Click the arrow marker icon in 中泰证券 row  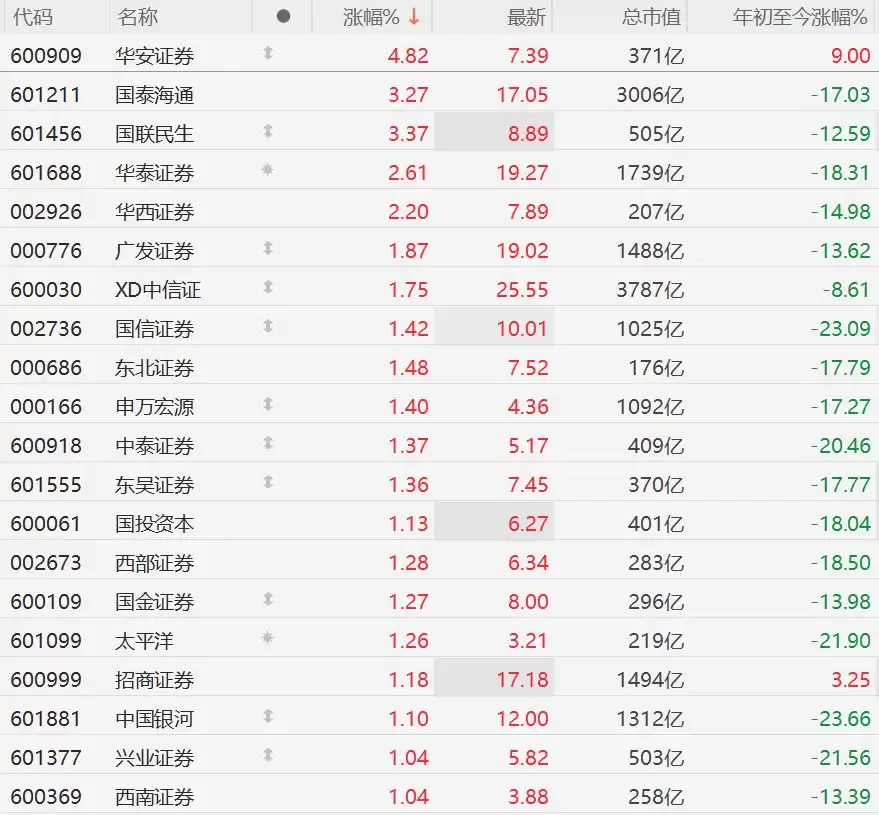point(268,443)
